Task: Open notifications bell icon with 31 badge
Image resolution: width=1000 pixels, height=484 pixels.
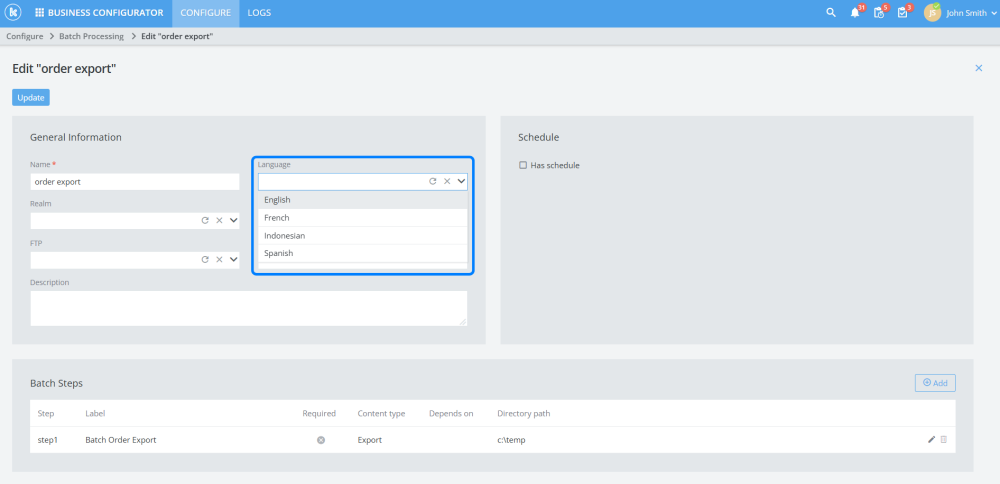Action: [x=855, y=13]
